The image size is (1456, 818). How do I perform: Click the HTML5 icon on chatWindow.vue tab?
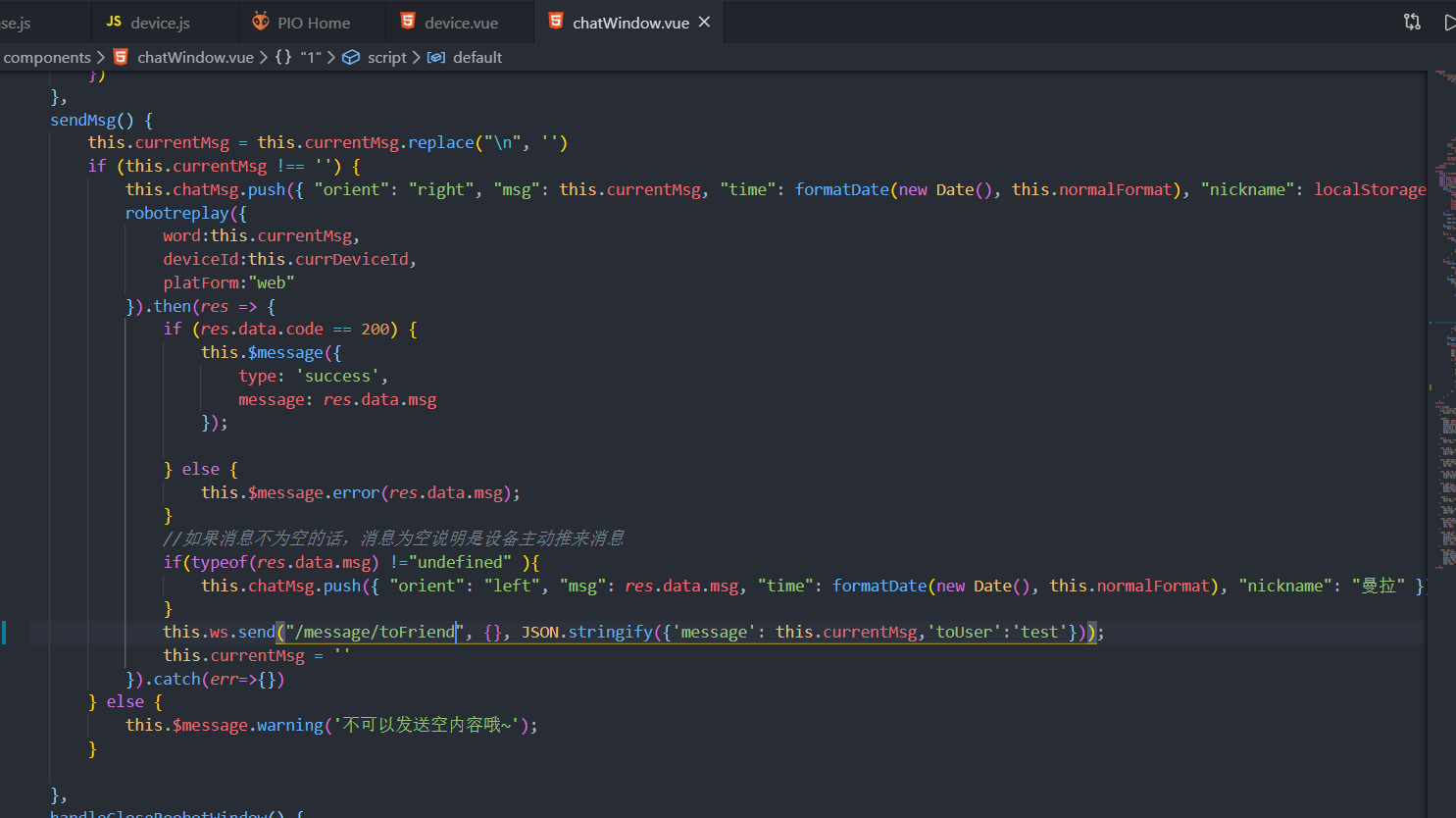[x=556, y=22]
